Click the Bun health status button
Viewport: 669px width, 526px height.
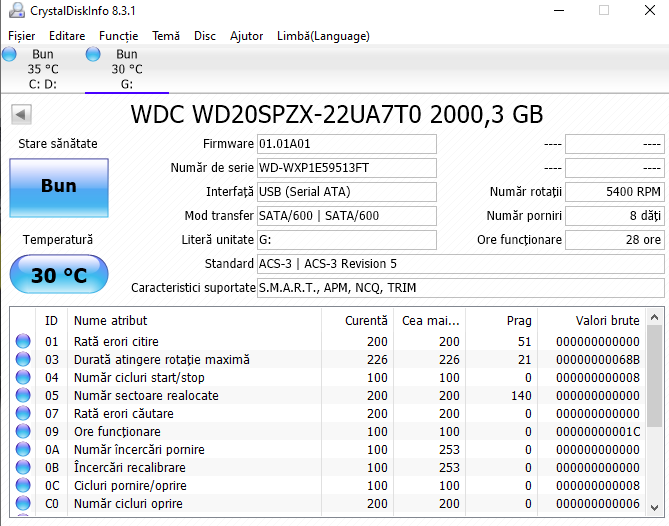[x=59, y=186]
